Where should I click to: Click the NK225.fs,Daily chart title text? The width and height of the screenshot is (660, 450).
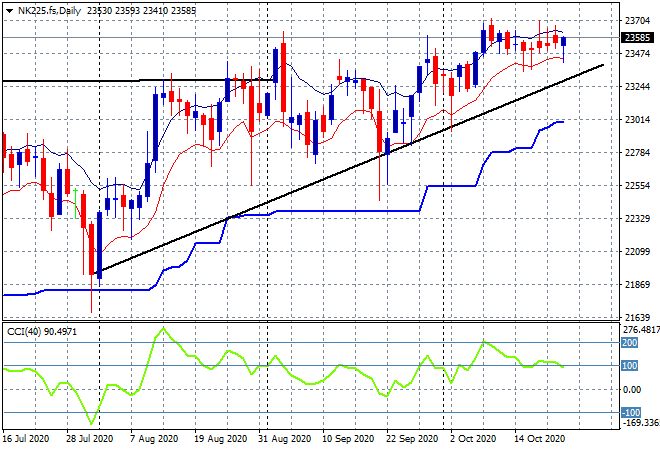tap(49, 11)
